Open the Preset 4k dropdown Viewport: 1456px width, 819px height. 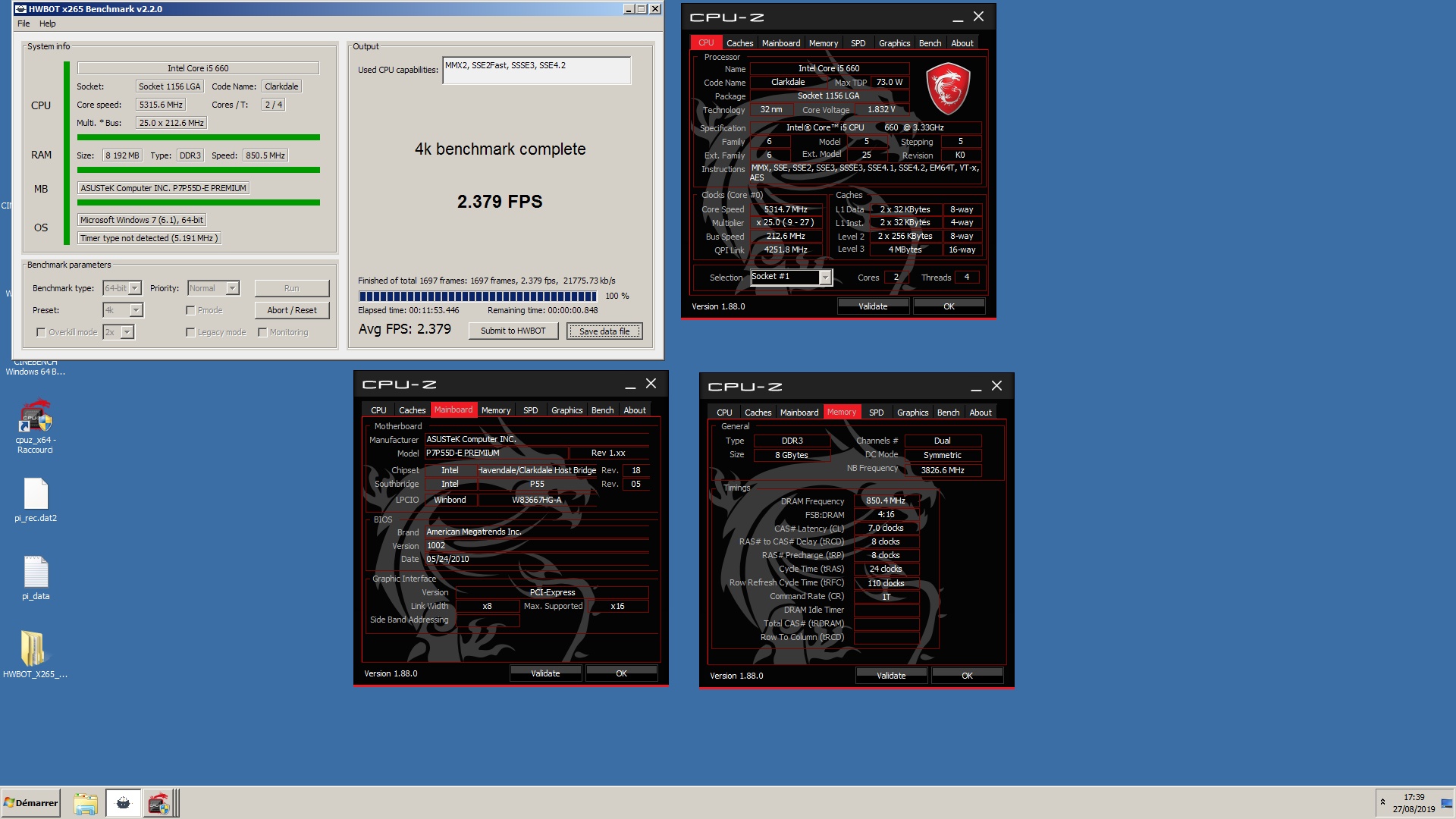click(123, 310)
